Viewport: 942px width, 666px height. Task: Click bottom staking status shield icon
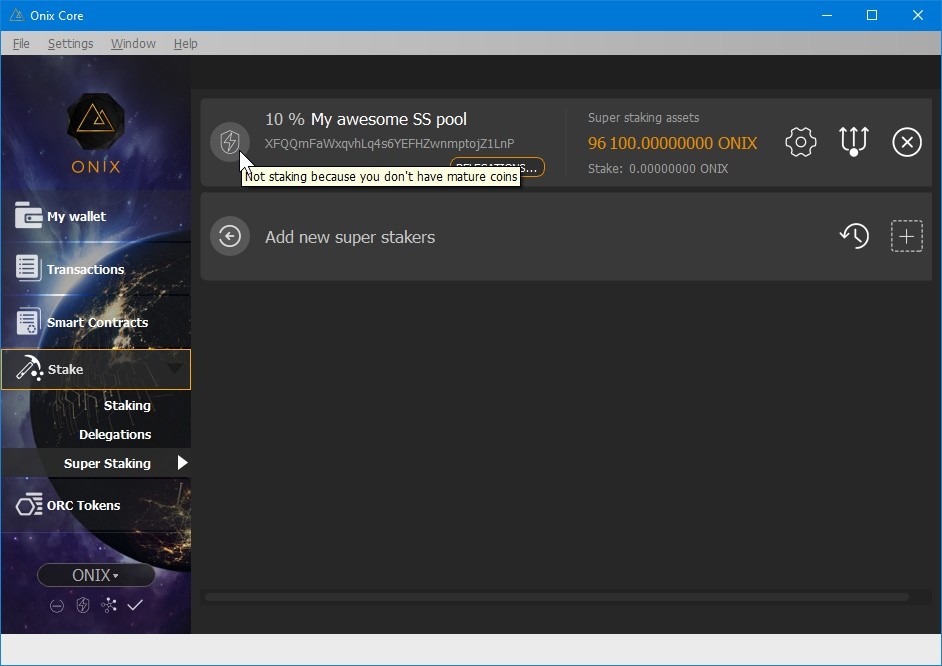(83, 605)
